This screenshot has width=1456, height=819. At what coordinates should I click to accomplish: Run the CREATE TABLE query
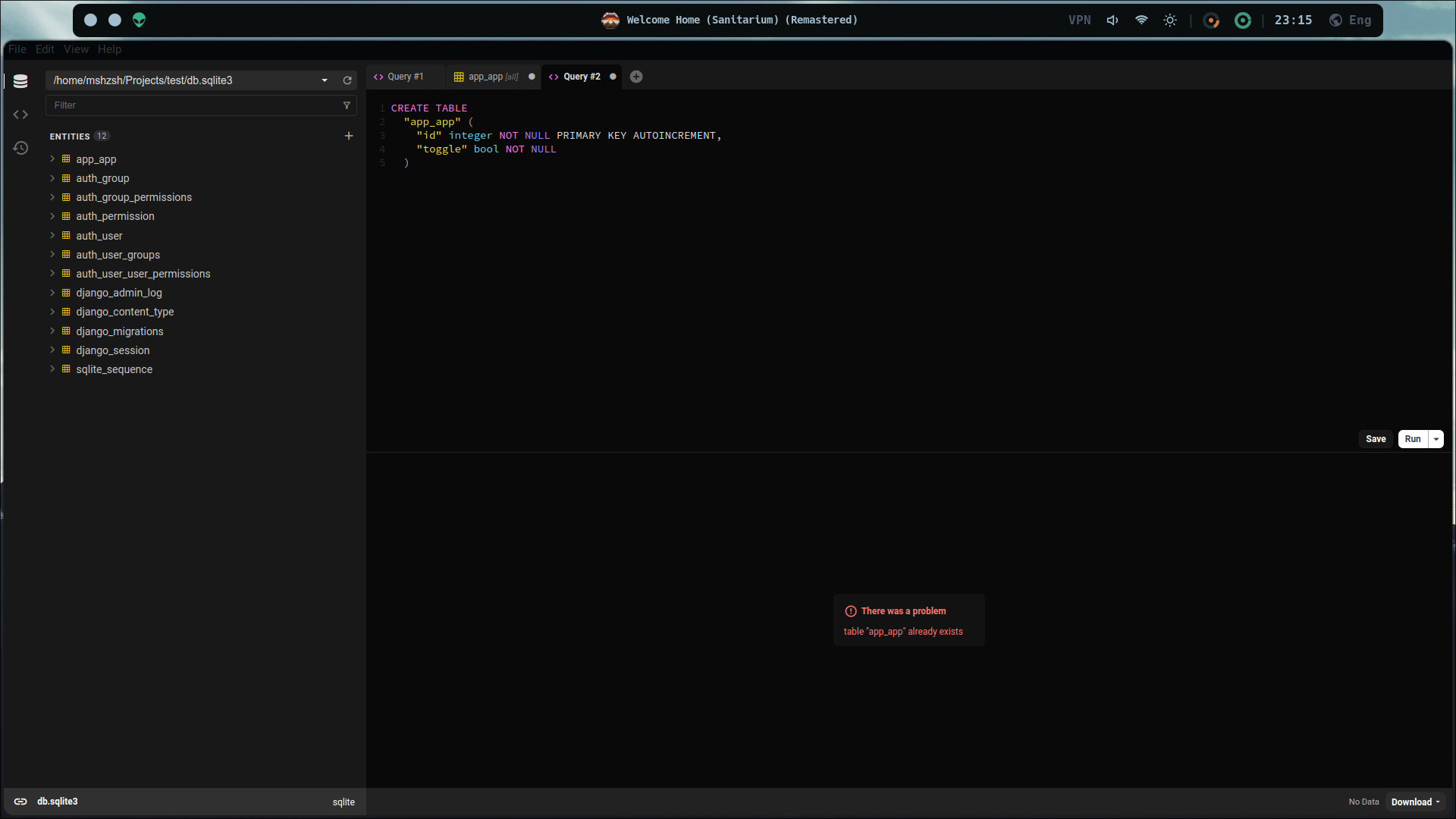point(1412,439)
